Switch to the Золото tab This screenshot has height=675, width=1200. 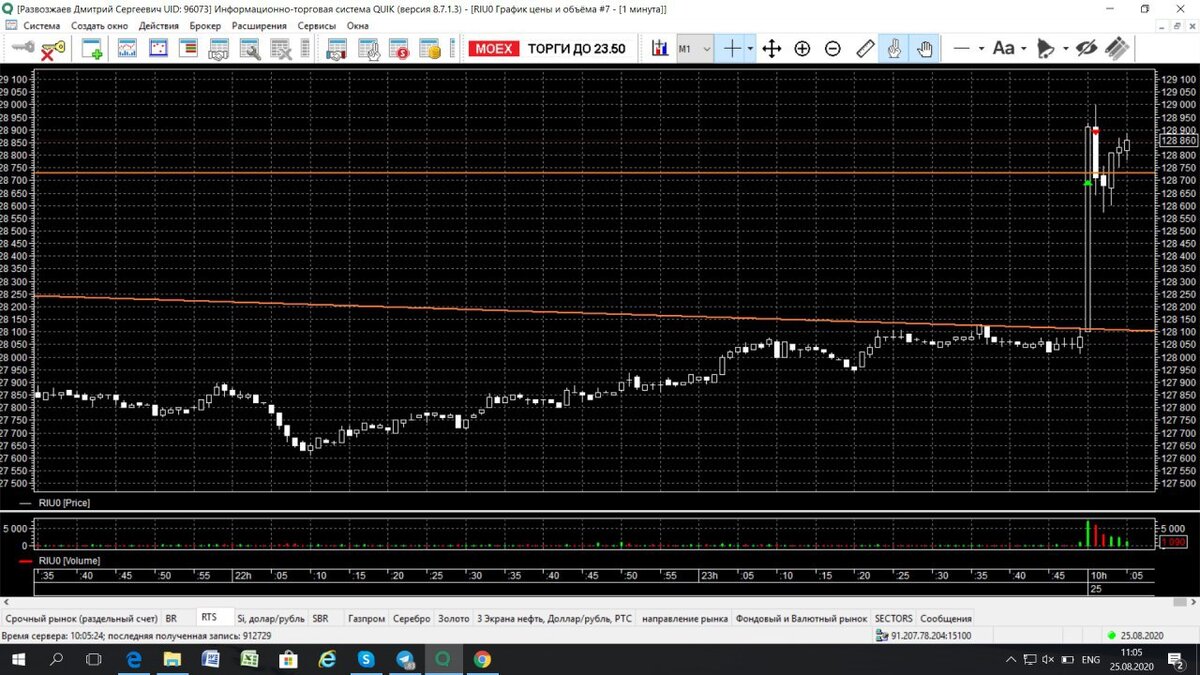pyautogui.click(x=453, y=619)
